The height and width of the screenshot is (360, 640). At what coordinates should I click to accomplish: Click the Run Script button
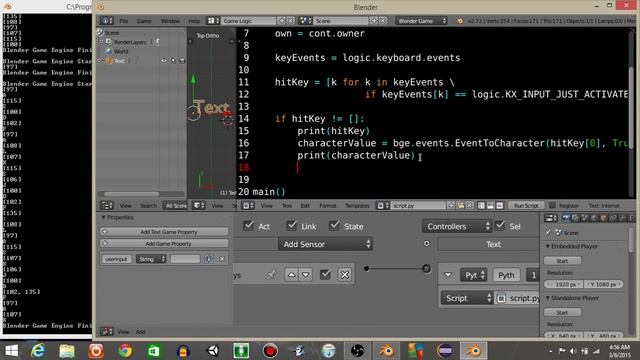[x=526, y=206]
